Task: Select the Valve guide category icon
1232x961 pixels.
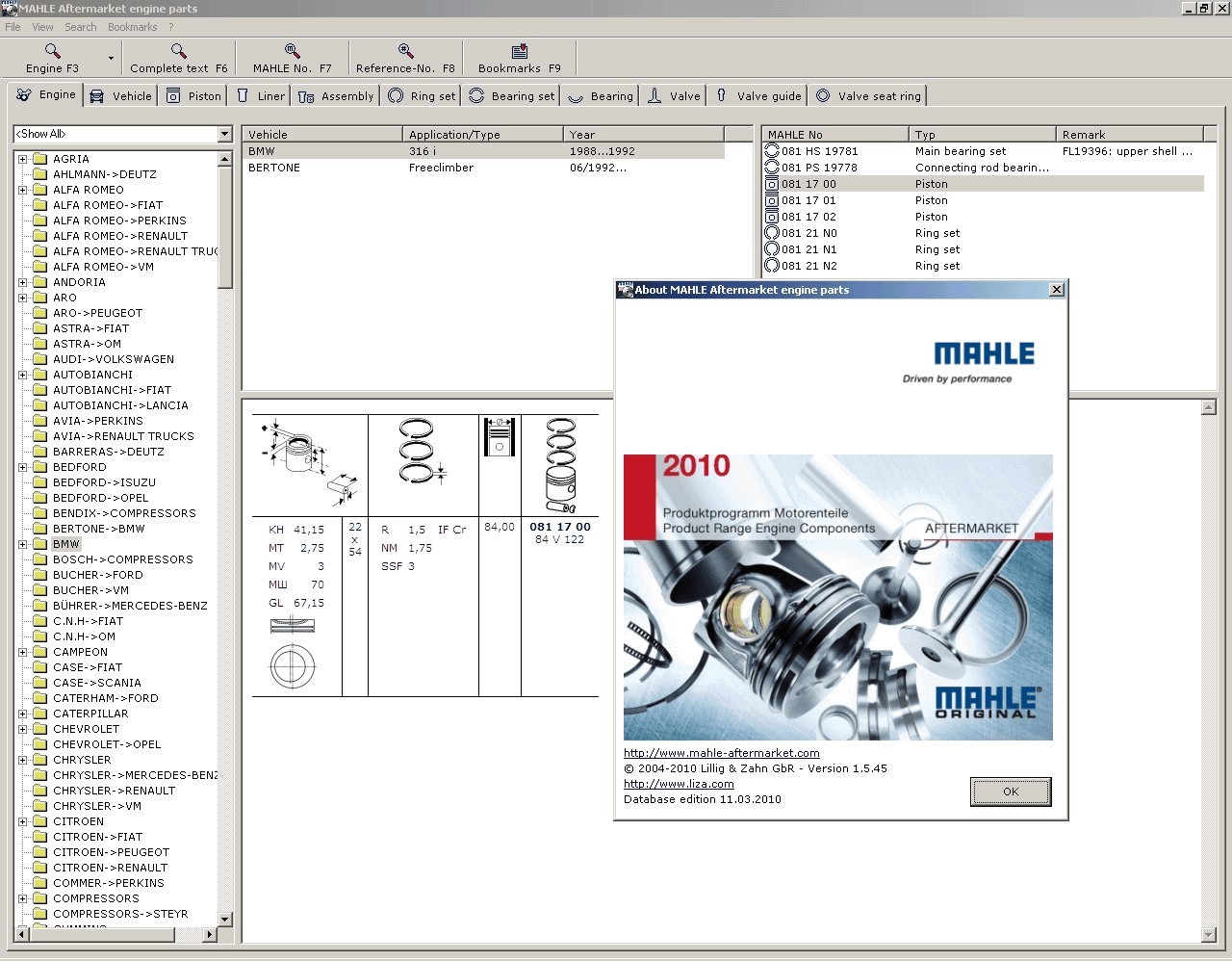Action: [721, 95]
